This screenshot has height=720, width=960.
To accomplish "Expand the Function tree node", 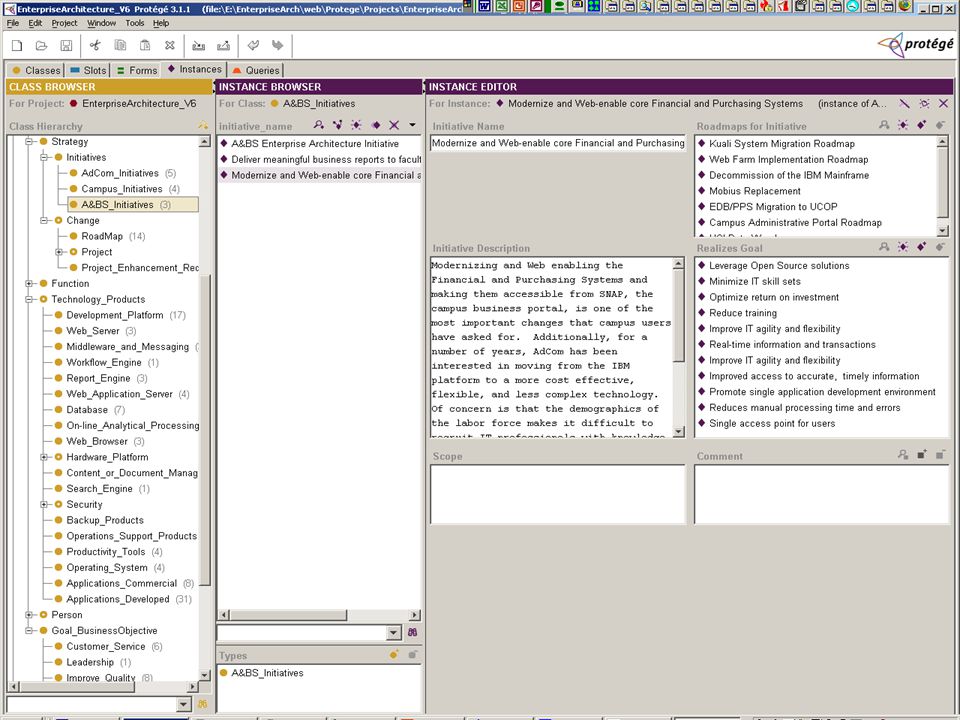I will click(x=29, y=283).
